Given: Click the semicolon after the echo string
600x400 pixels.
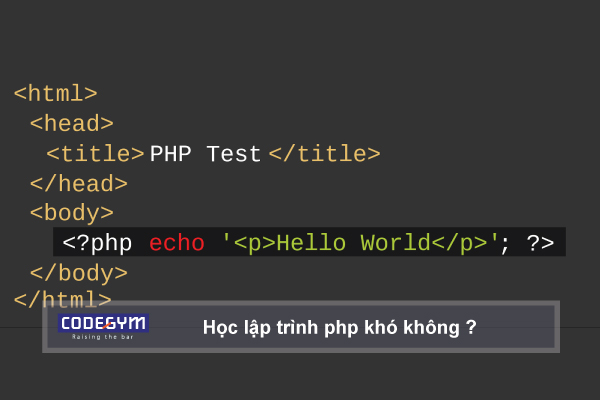Looking at the screenshot, I should [x=505, y=243].
